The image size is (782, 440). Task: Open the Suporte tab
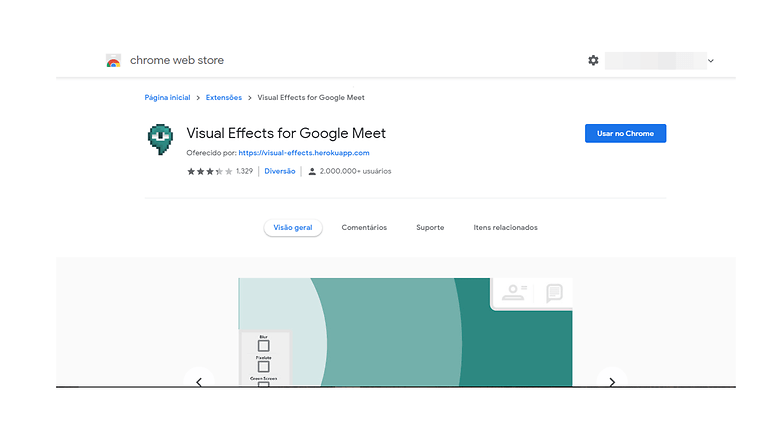pyautogui.click(x=430, y=227)
